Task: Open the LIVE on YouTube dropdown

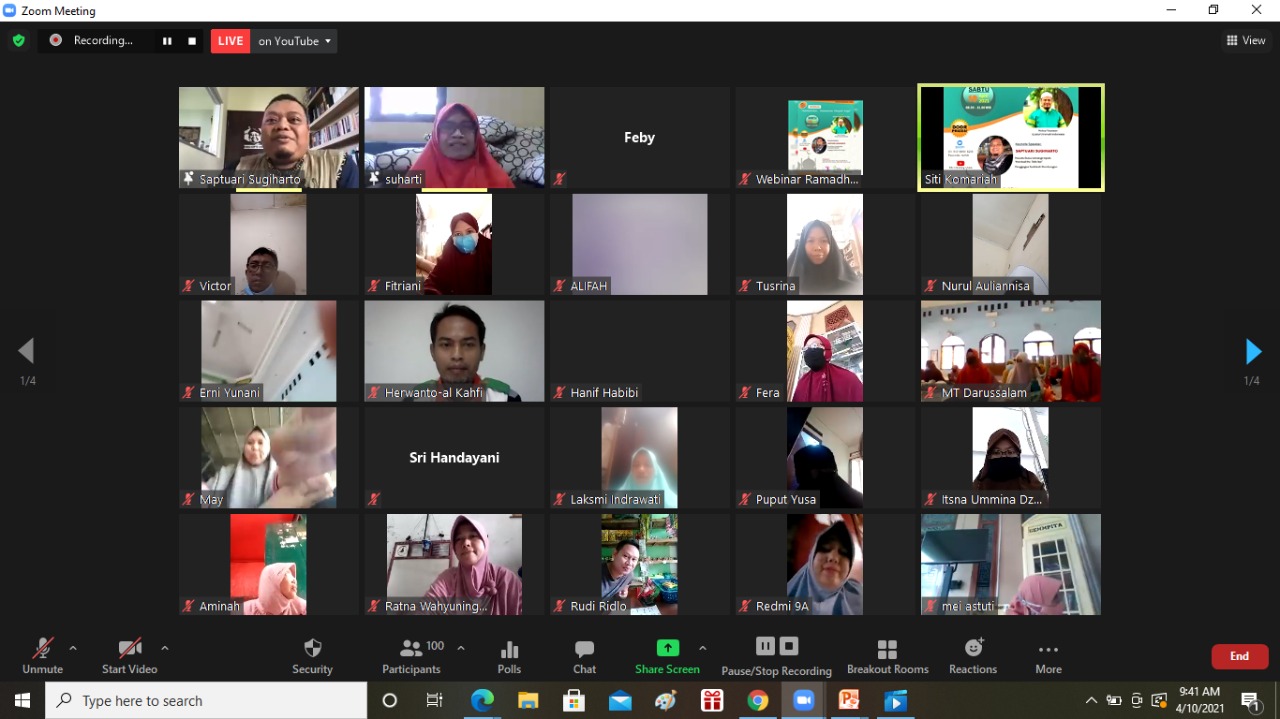Action: coord(294,41)
